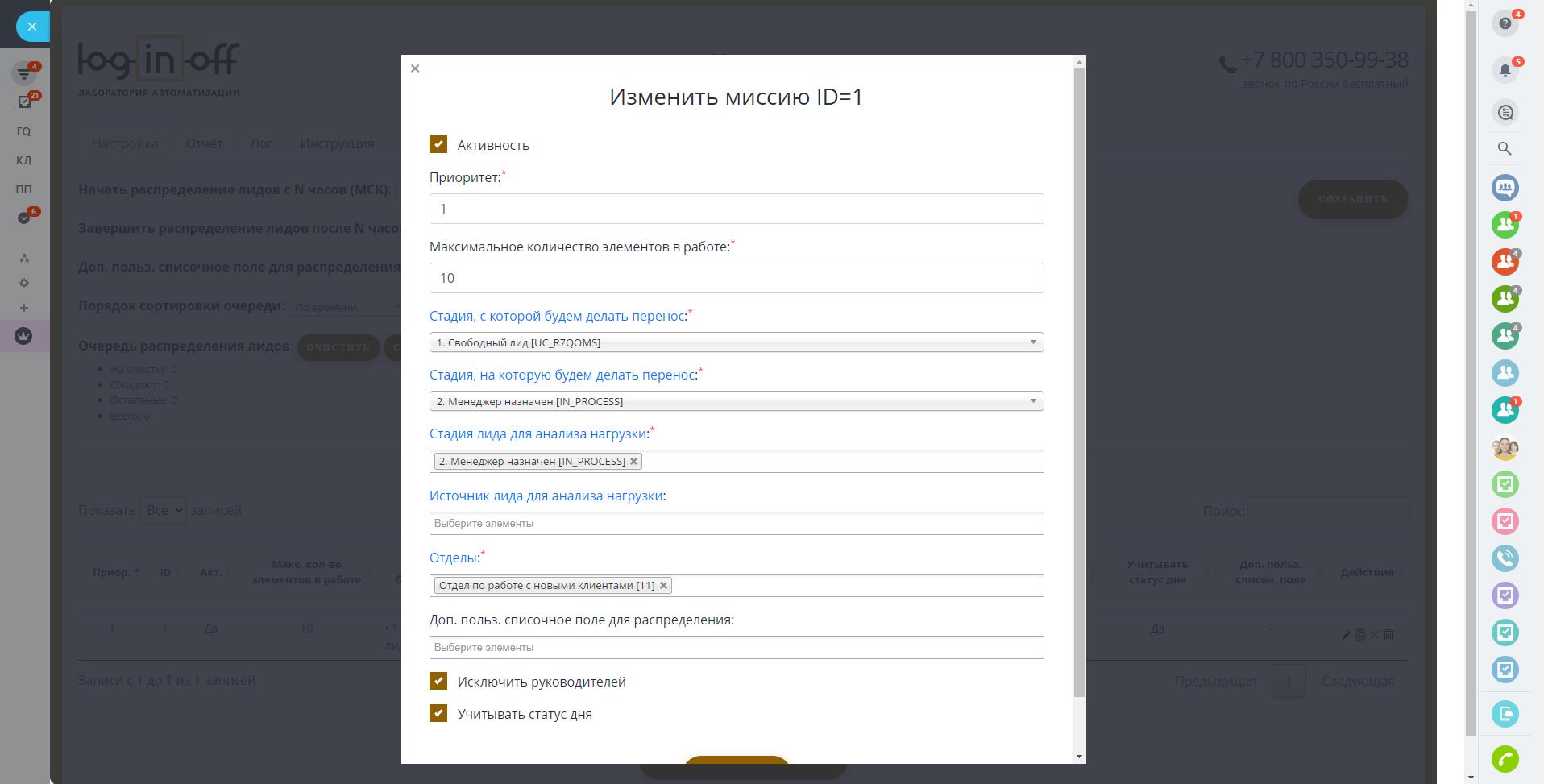Click the green phone call icon

tap(1505, 758)
